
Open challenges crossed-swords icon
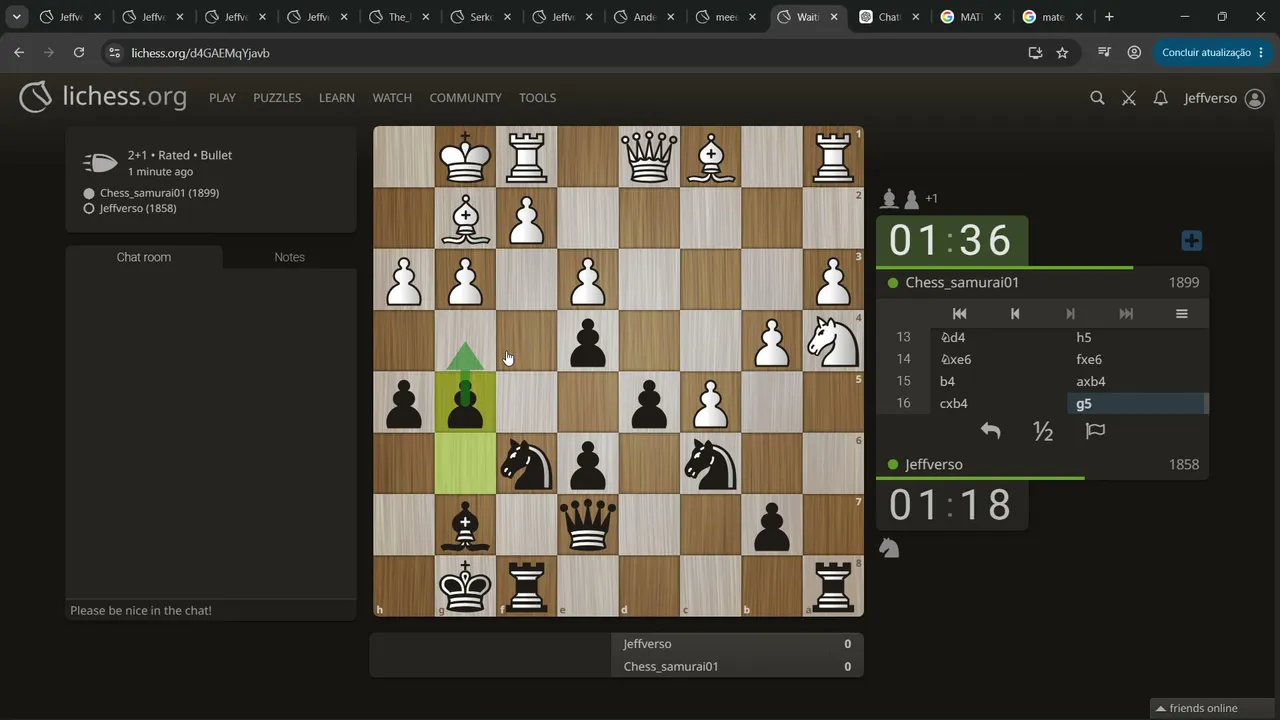(1129, 98)
